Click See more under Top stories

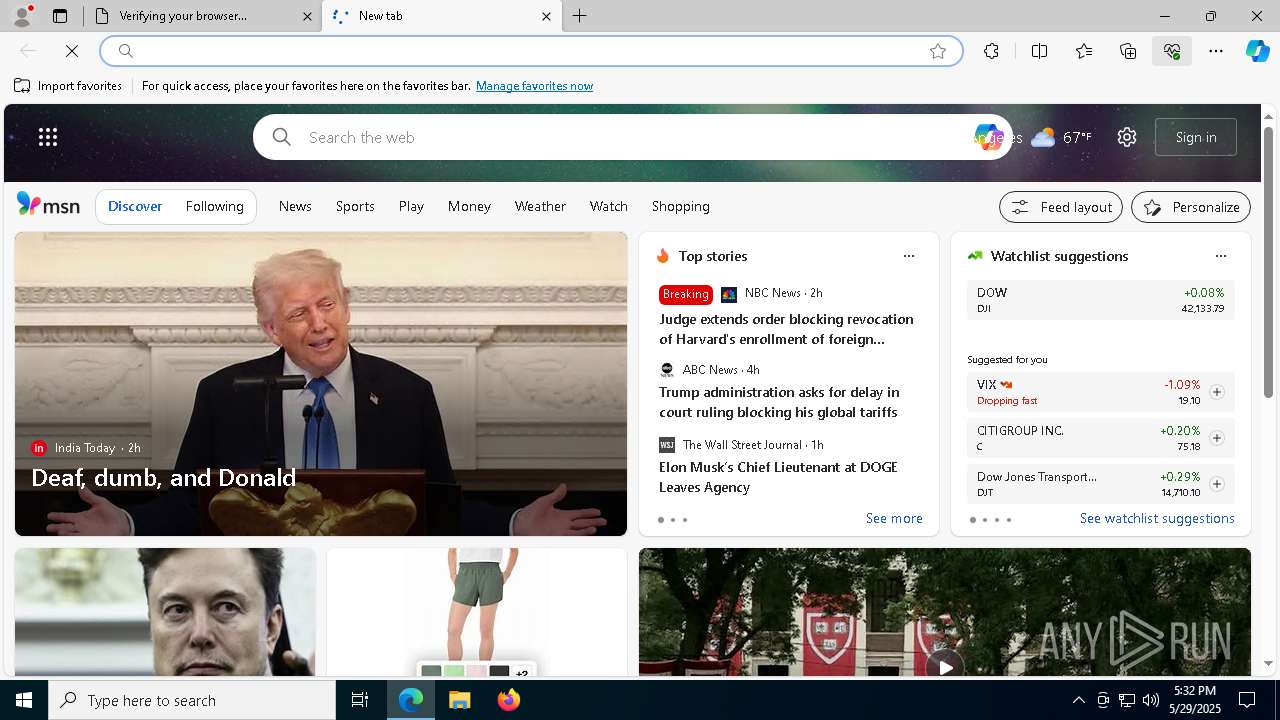pos(894,518)
